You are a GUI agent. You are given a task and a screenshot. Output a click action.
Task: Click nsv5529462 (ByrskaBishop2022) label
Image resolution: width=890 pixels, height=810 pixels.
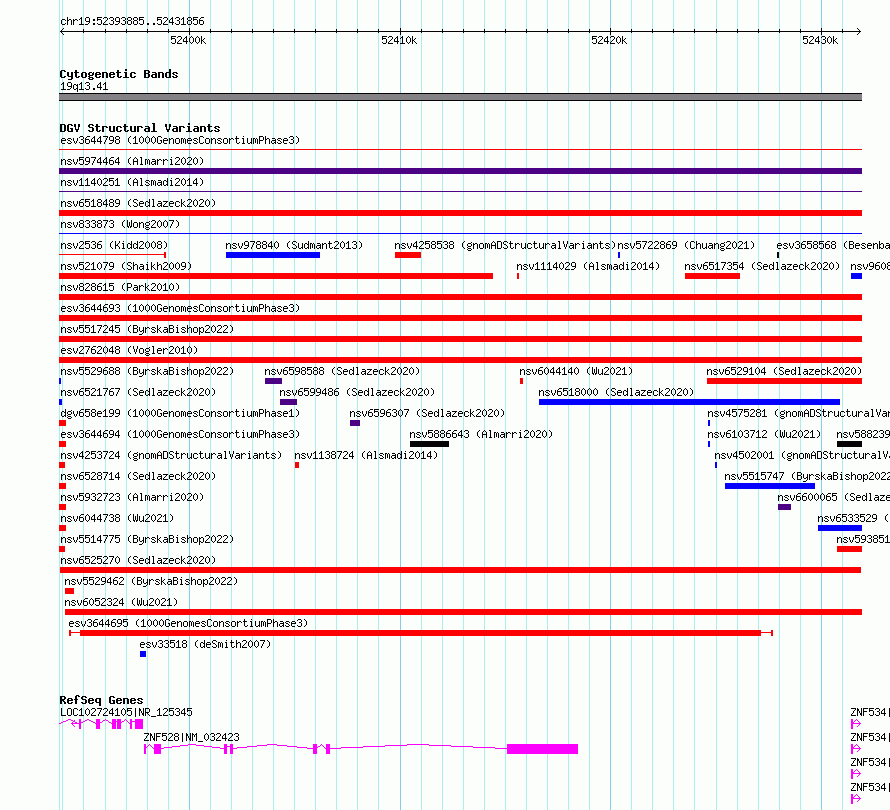click(151, 581)
